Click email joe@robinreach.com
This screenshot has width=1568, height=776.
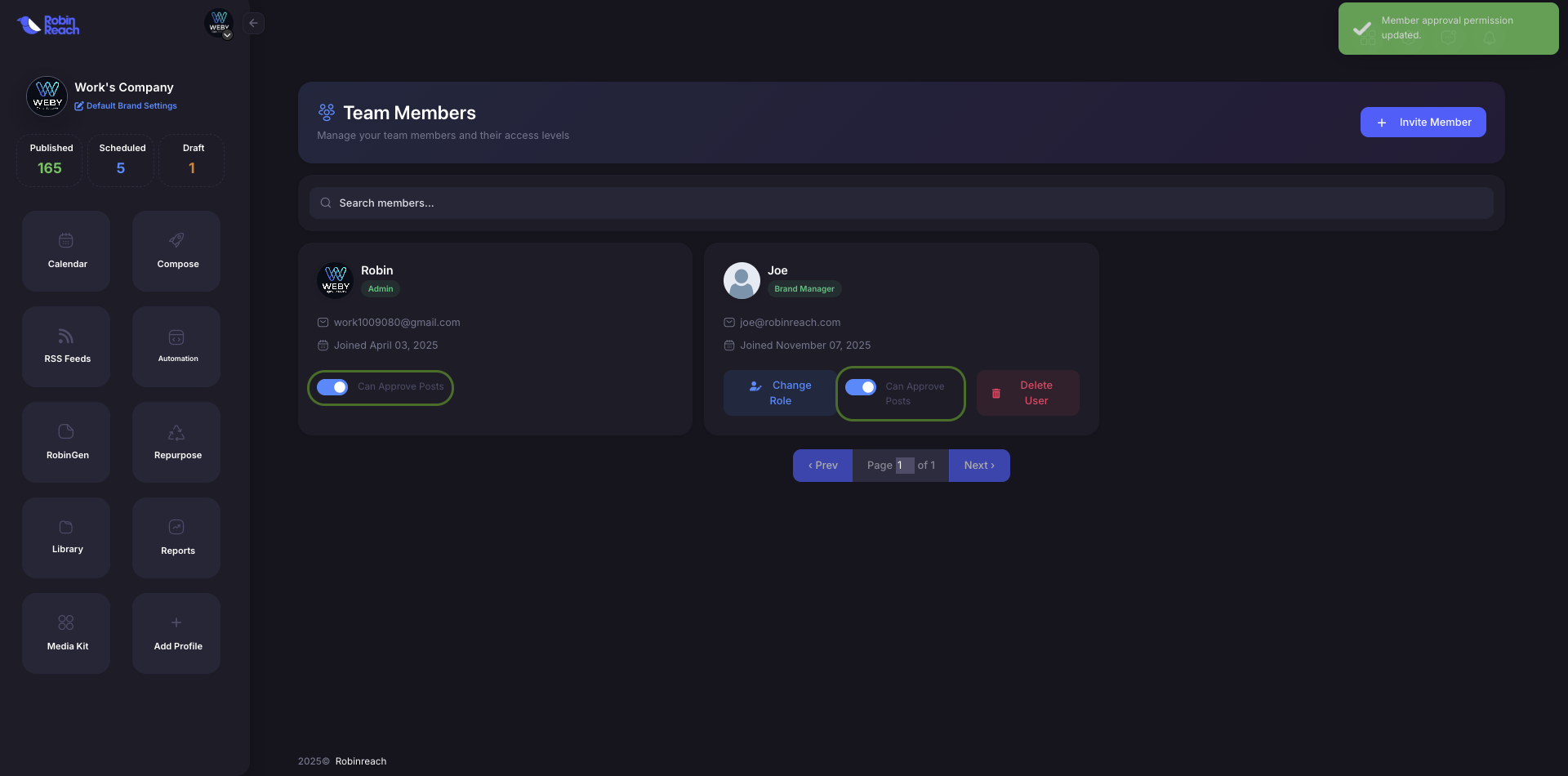(x=790, y=323)
